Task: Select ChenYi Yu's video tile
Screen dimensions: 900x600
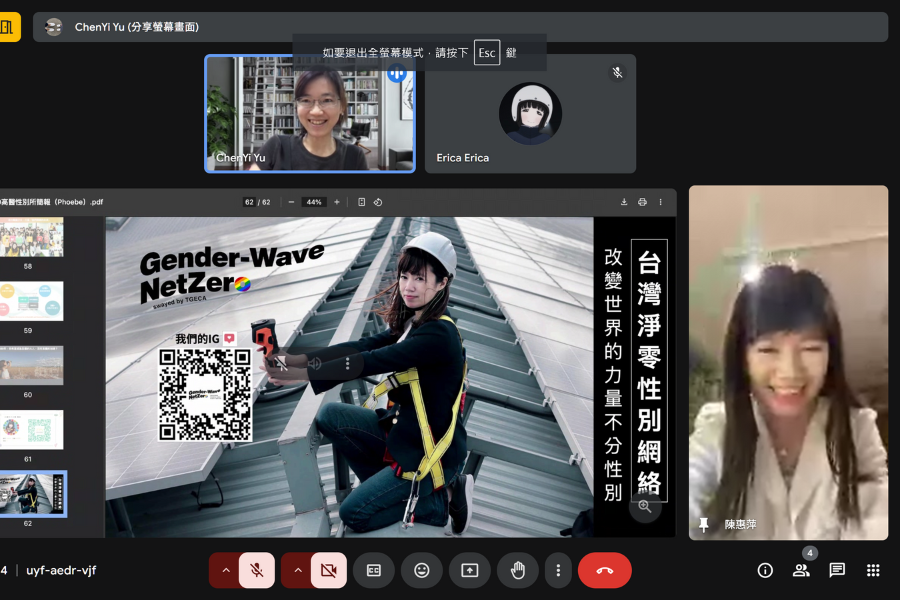Action: click(x=310, y=114)
